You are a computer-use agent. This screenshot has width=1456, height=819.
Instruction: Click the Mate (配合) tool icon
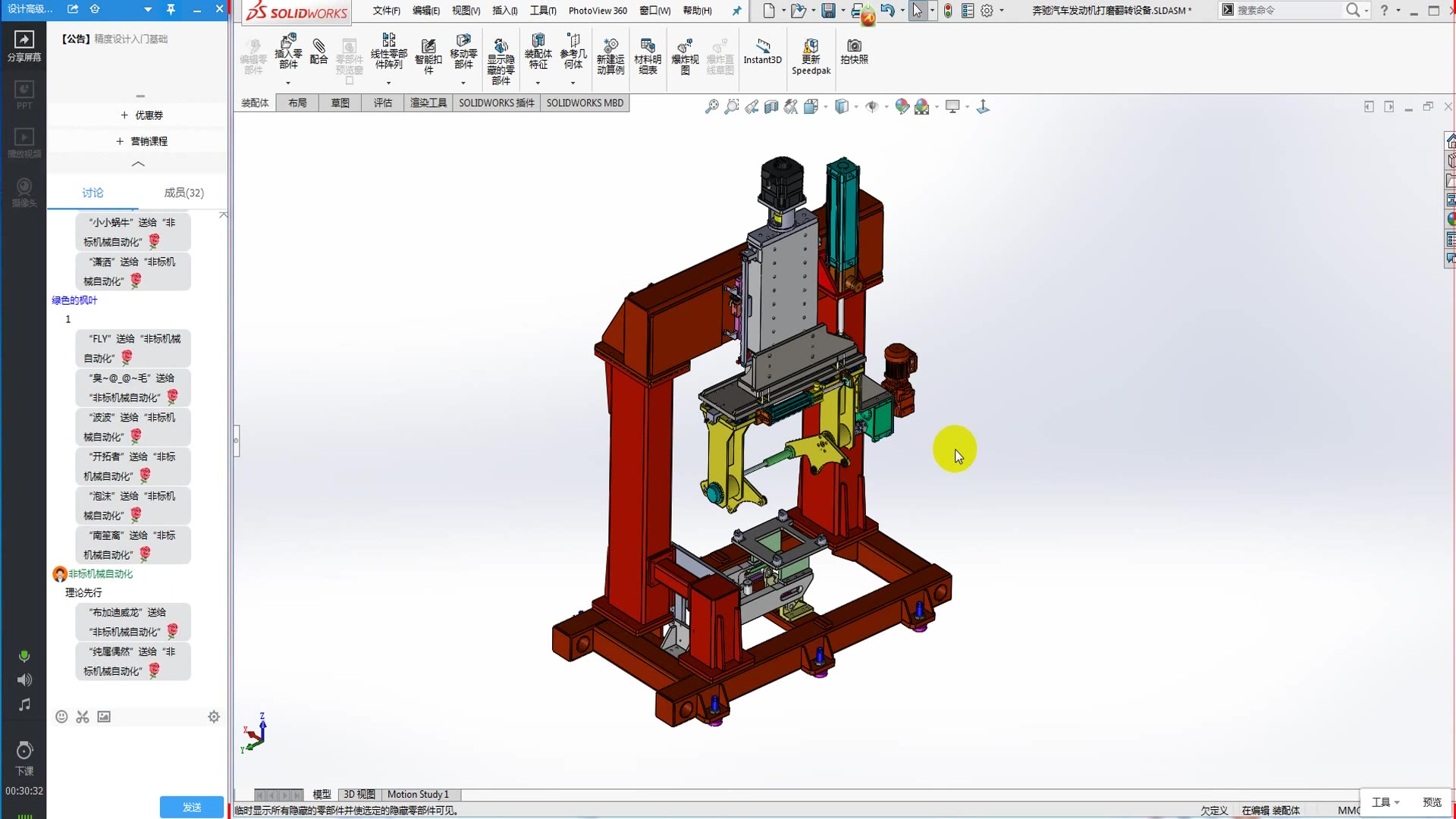click(x=319, y=51)
